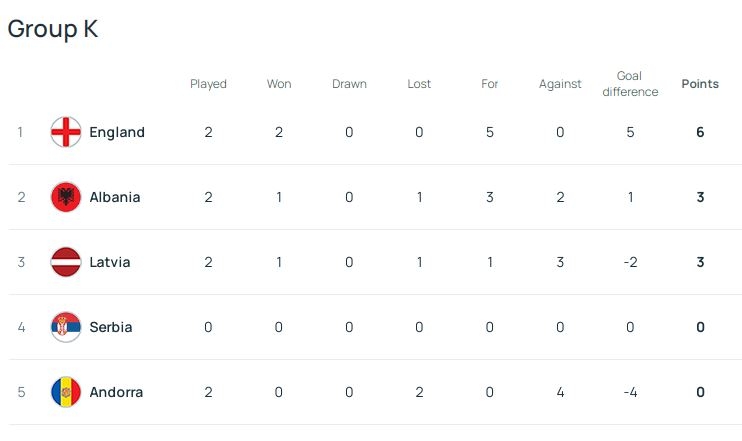Screen dimensions: 742x441
Task: Click the Albania flag icon
Action: point(66,197)
